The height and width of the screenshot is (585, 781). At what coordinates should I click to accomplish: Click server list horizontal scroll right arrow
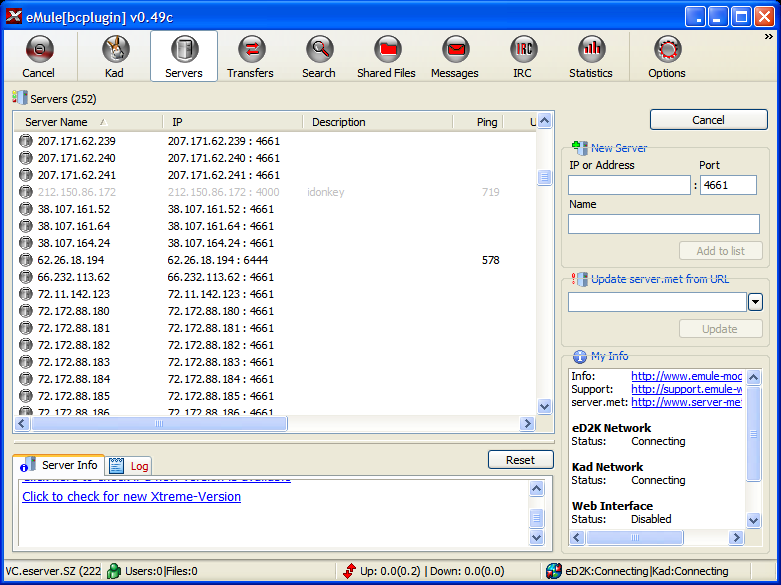coord(527,424)
